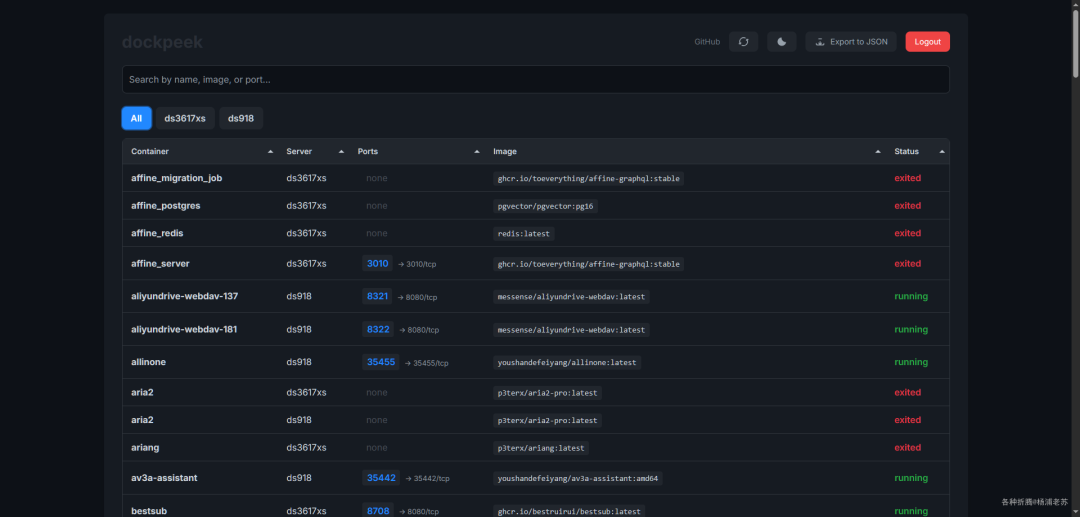Sort by the Image column arrow
Image resolution: width=1080 pixels, height=517 pixels.
(x=878, y=151)
